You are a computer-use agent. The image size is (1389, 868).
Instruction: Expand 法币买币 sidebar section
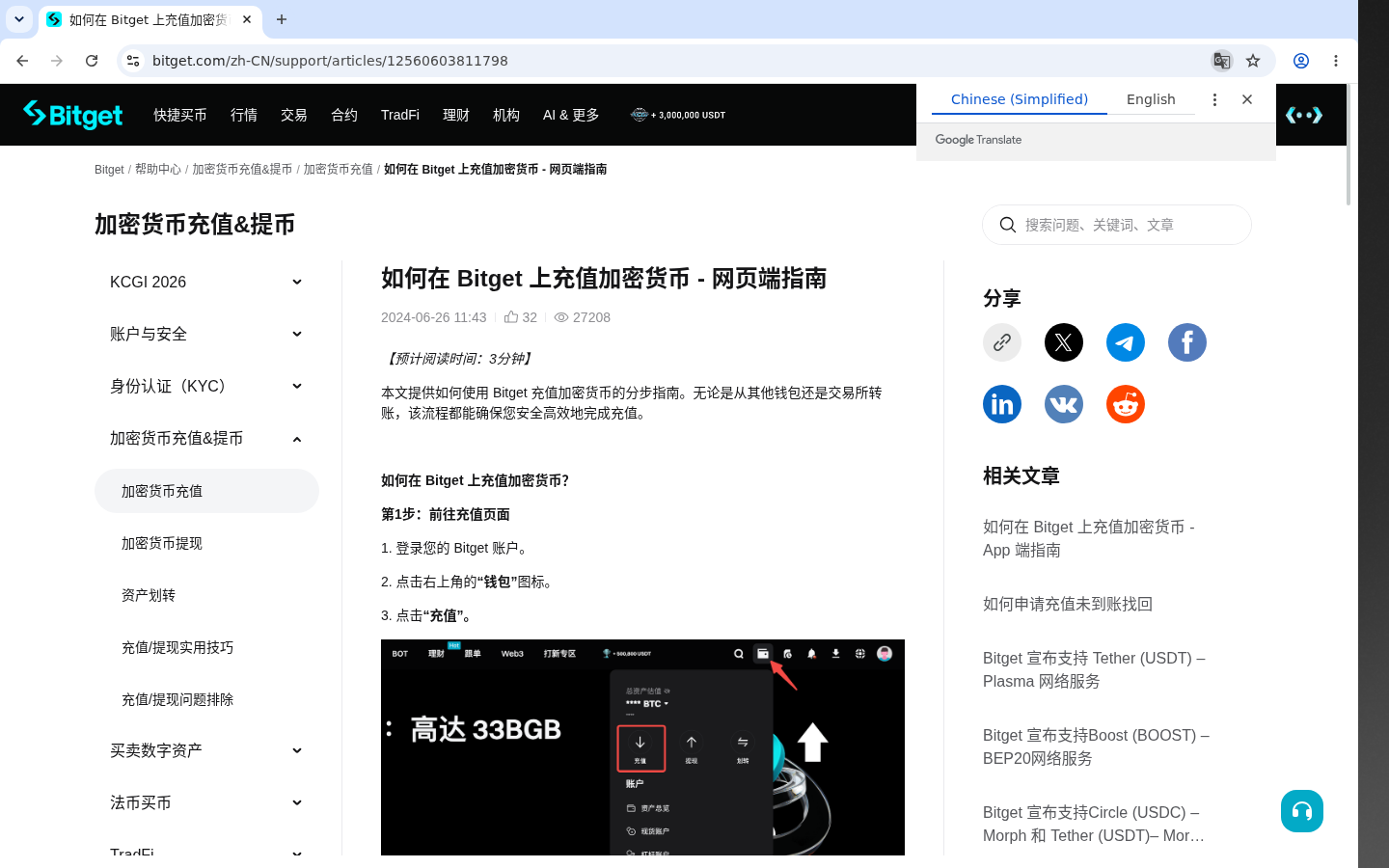pyautogui.click(x=206, y=802)
